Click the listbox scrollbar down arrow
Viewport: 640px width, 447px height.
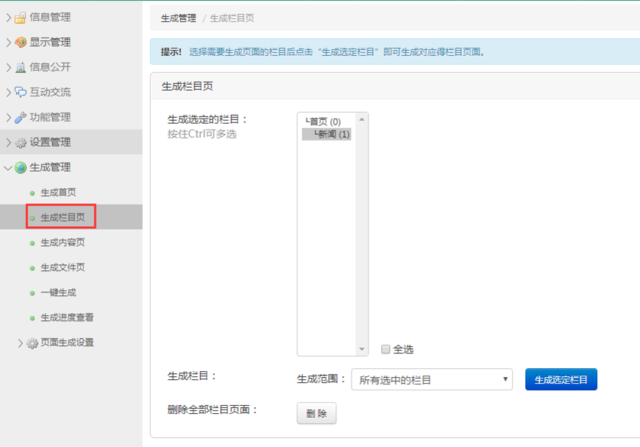(x=362, y=349)
